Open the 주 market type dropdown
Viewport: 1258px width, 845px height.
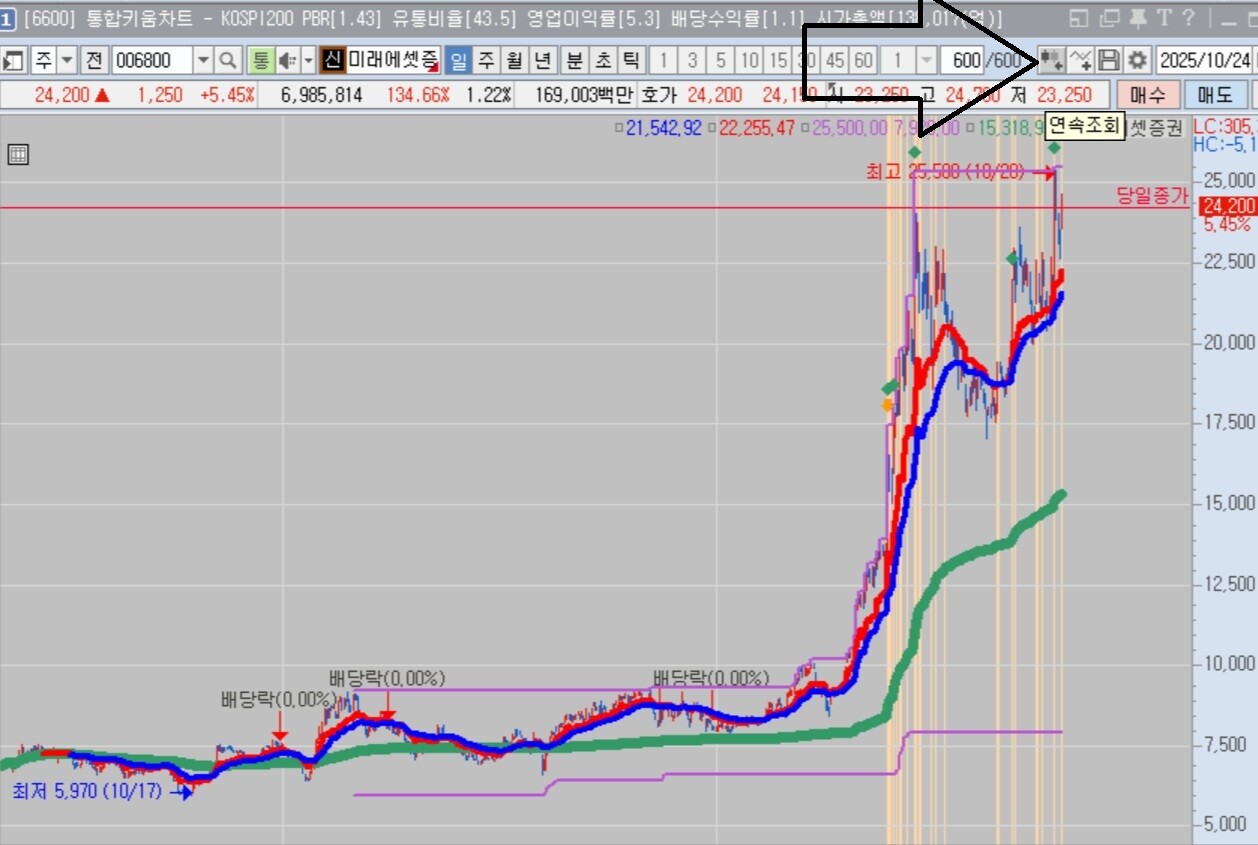click(67, 61)
